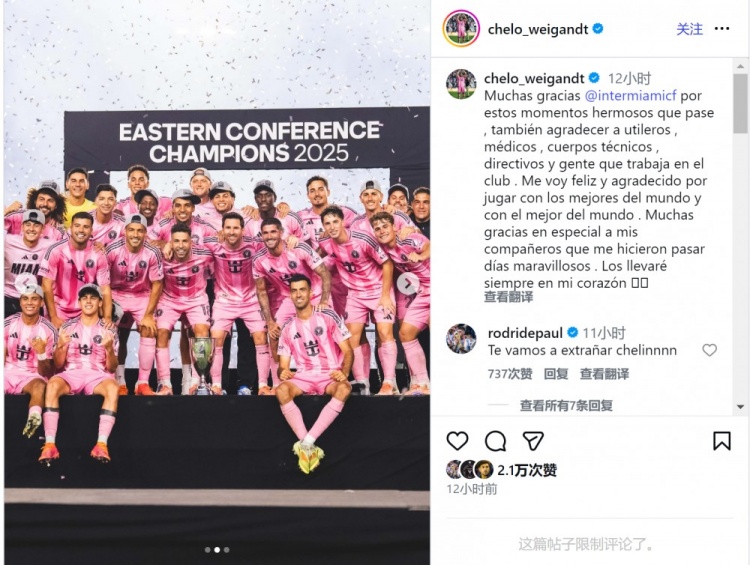This screenshot has height=565, width=750.
Task: Click 查看翻译 under the caption
Action: coord(508,297)
